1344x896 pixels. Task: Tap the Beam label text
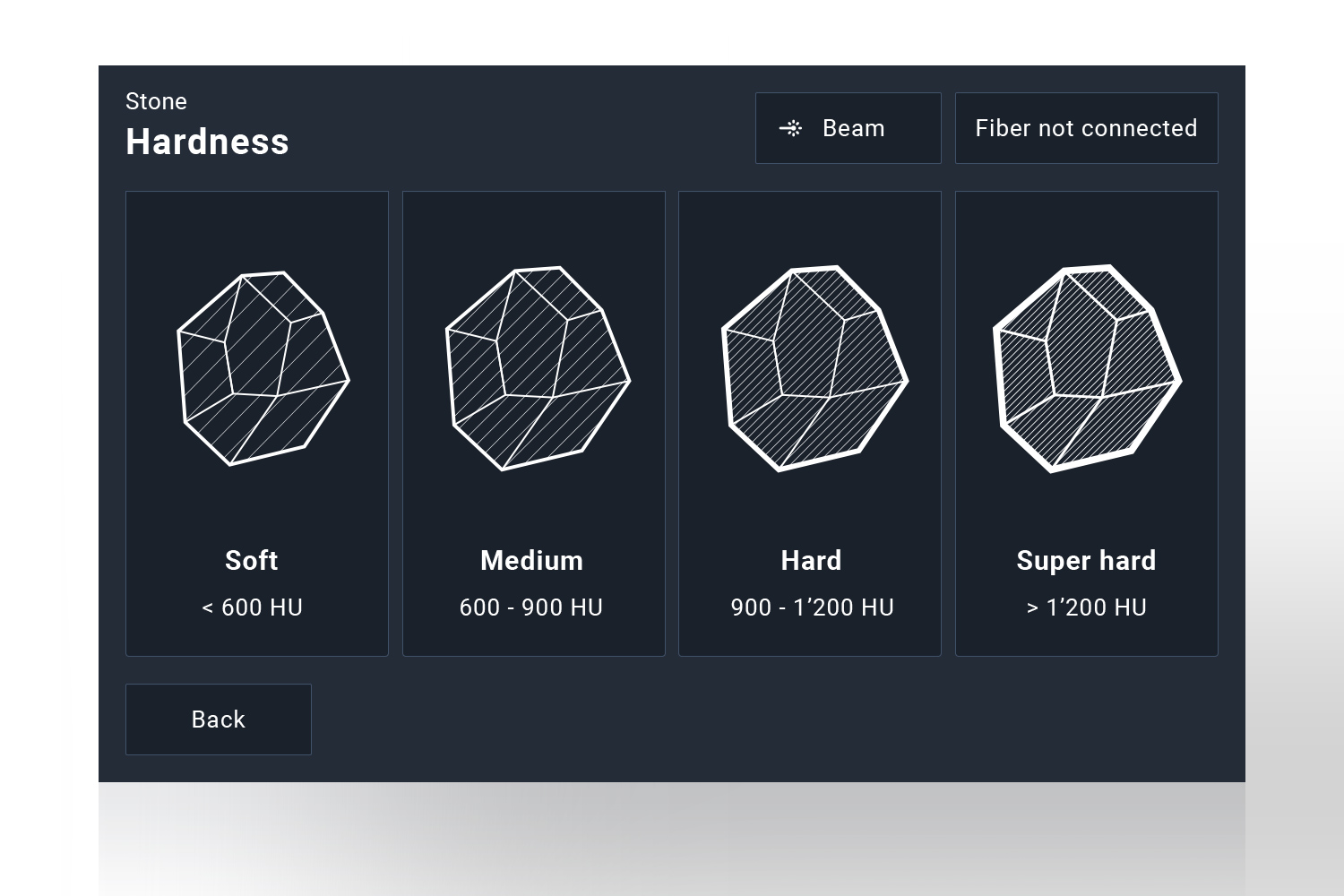click(x=854, y=128)
